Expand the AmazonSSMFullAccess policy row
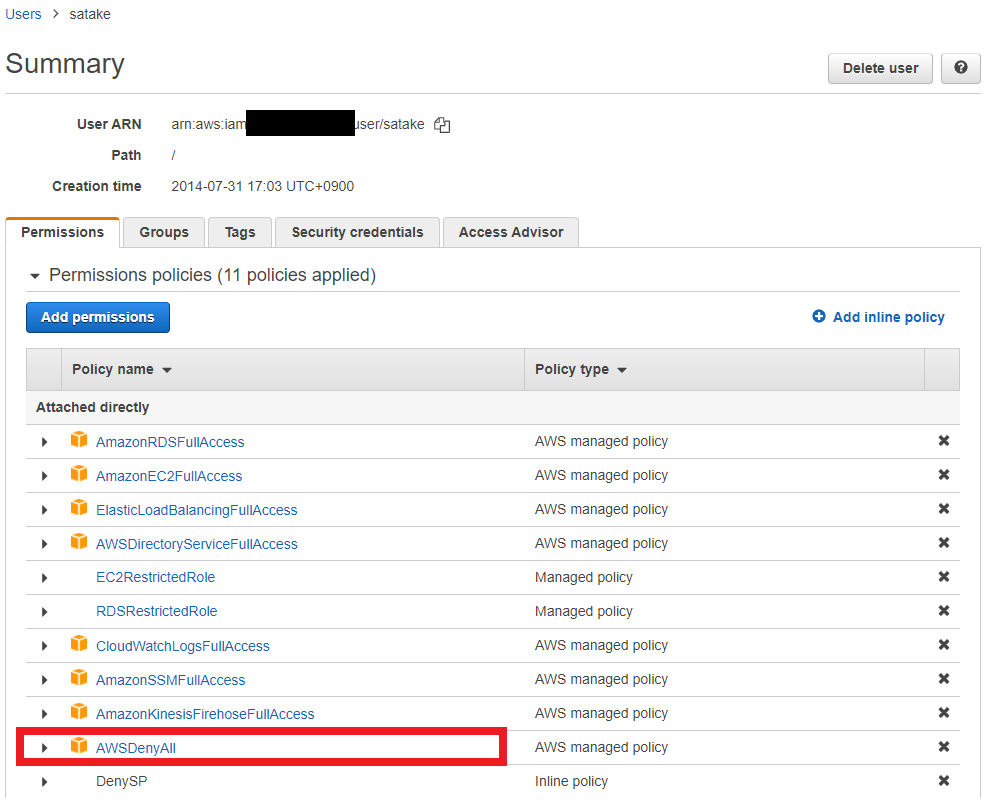The width and height of the screenshot is (985, 802). pos(44,680)
